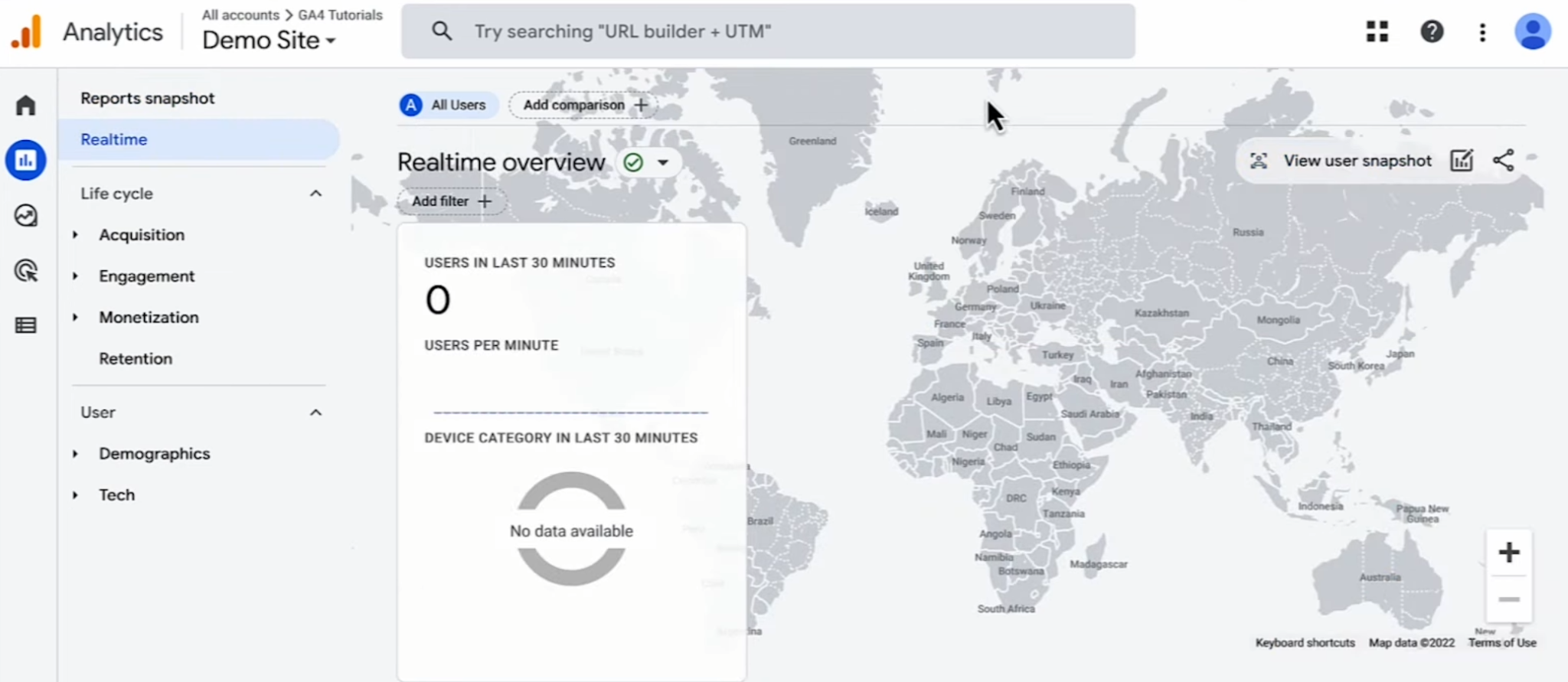This screenshot has width=1568, height=682.
Task: Click the Tech label in sidebar
Action: pos(117,495)
